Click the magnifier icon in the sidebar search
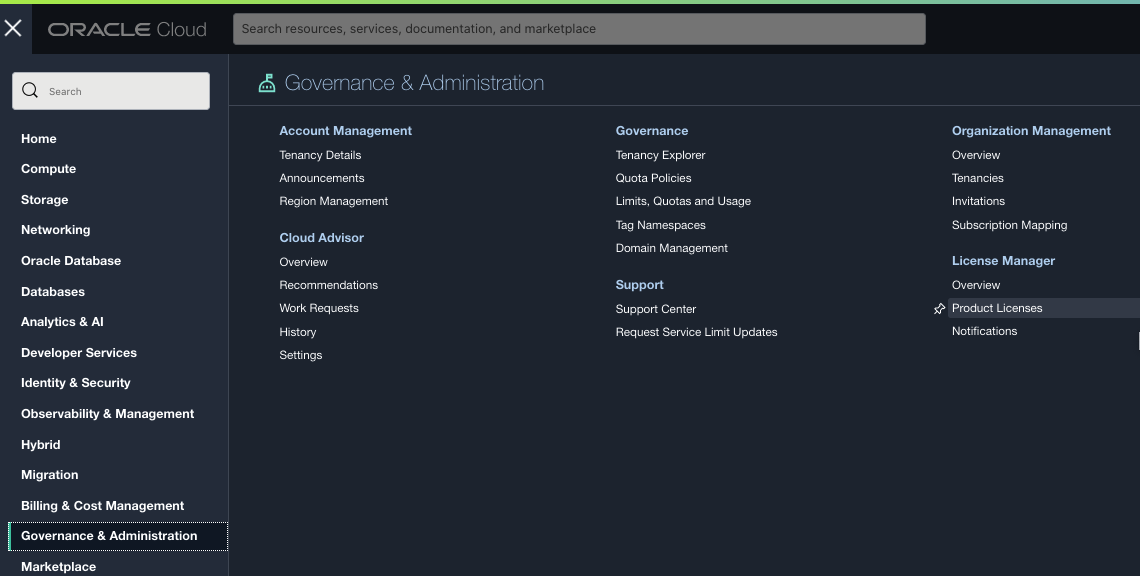Screen dimensions: 1140x576 (29, 90)
